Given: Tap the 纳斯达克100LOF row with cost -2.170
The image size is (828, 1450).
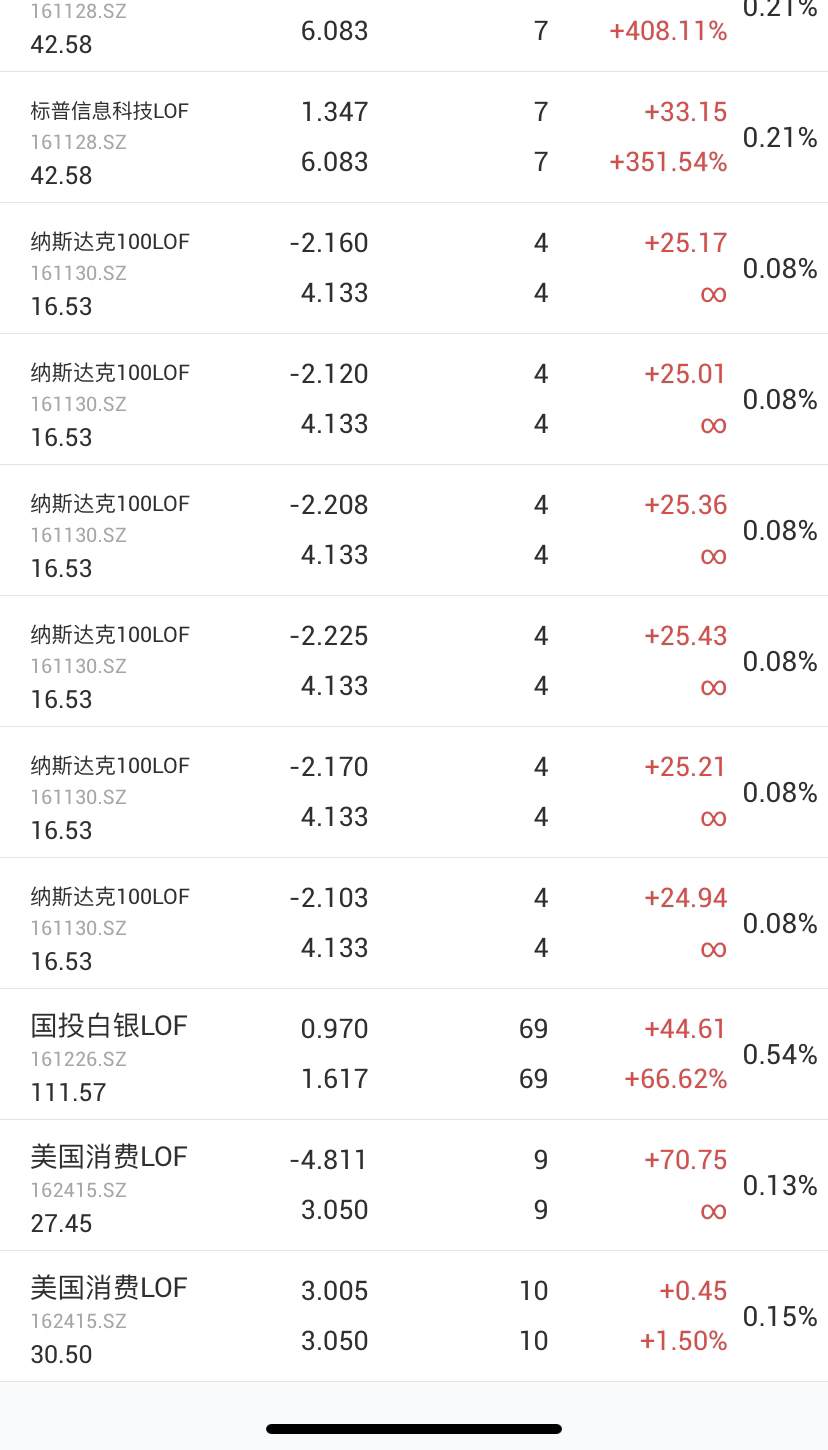Looking at the screenshot, I should [x=414, y=792].
